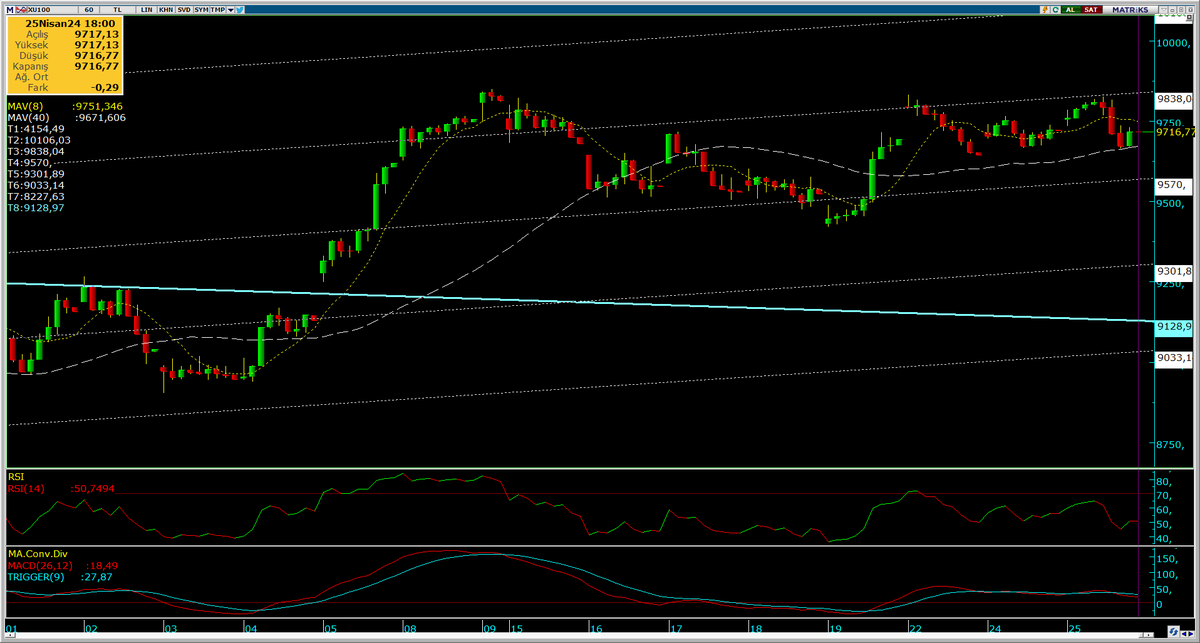Click the RSI(14) indicator value label
Screen dimensions: 1200x643
(x=62, y=488)
